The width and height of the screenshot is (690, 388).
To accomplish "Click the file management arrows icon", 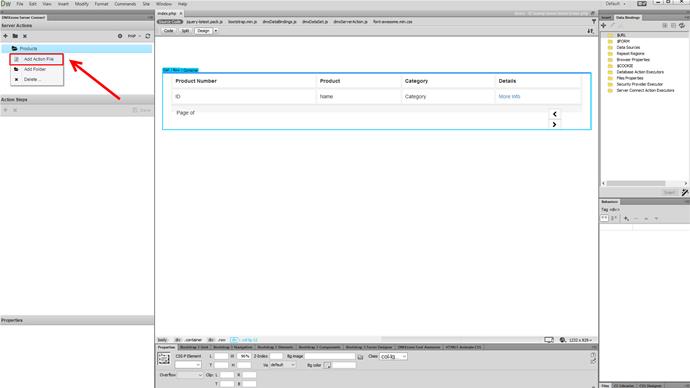I will point(590,31).
